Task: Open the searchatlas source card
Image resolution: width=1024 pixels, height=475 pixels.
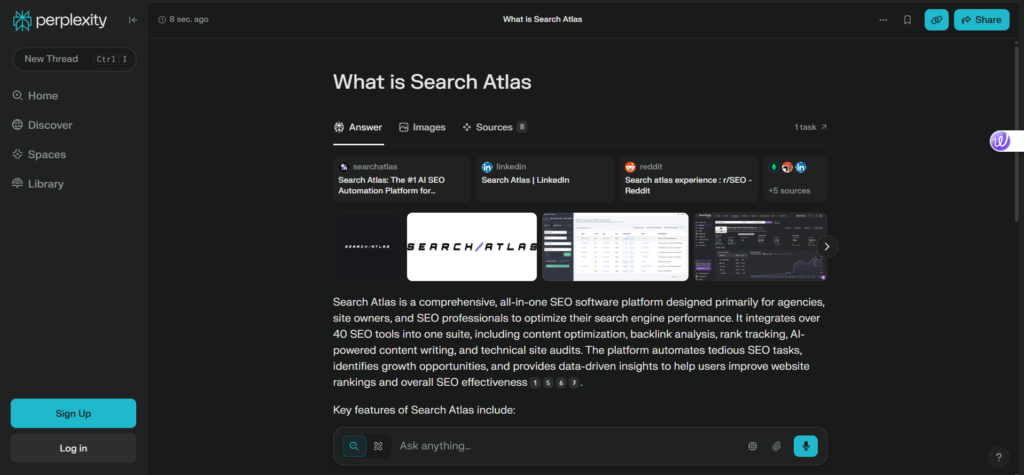Action: 402,179
